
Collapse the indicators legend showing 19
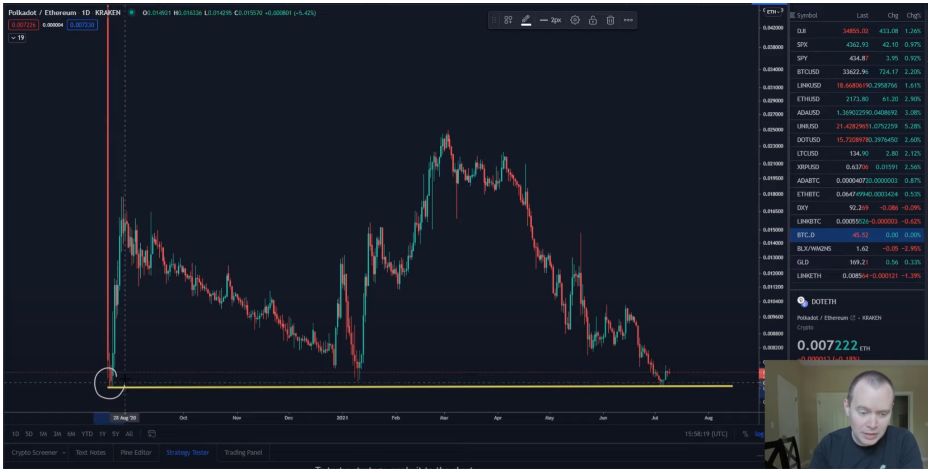(x=17, y=38)
